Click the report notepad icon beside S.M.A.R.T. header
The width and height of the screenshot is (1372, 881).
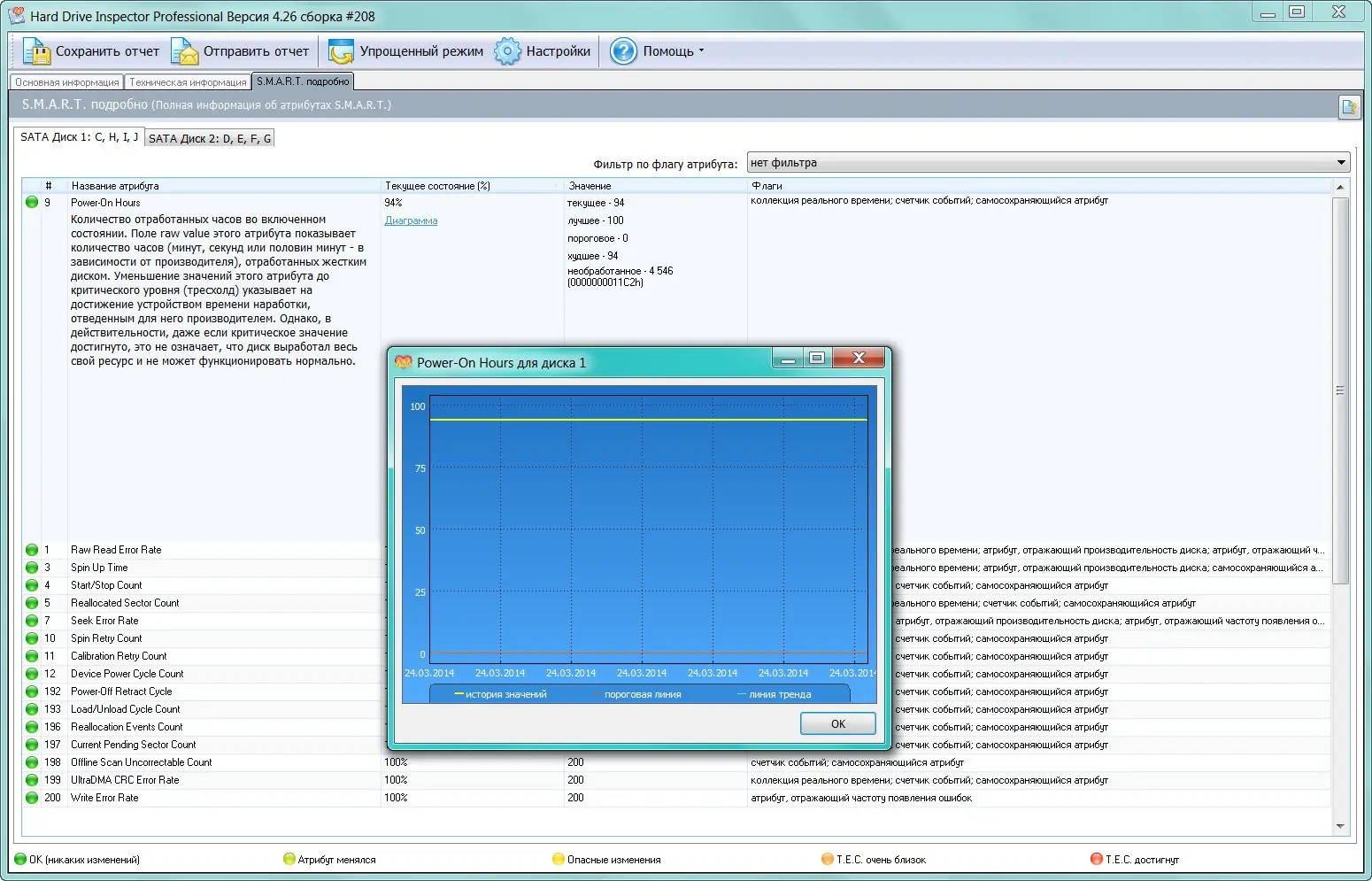pos(1349,107)
